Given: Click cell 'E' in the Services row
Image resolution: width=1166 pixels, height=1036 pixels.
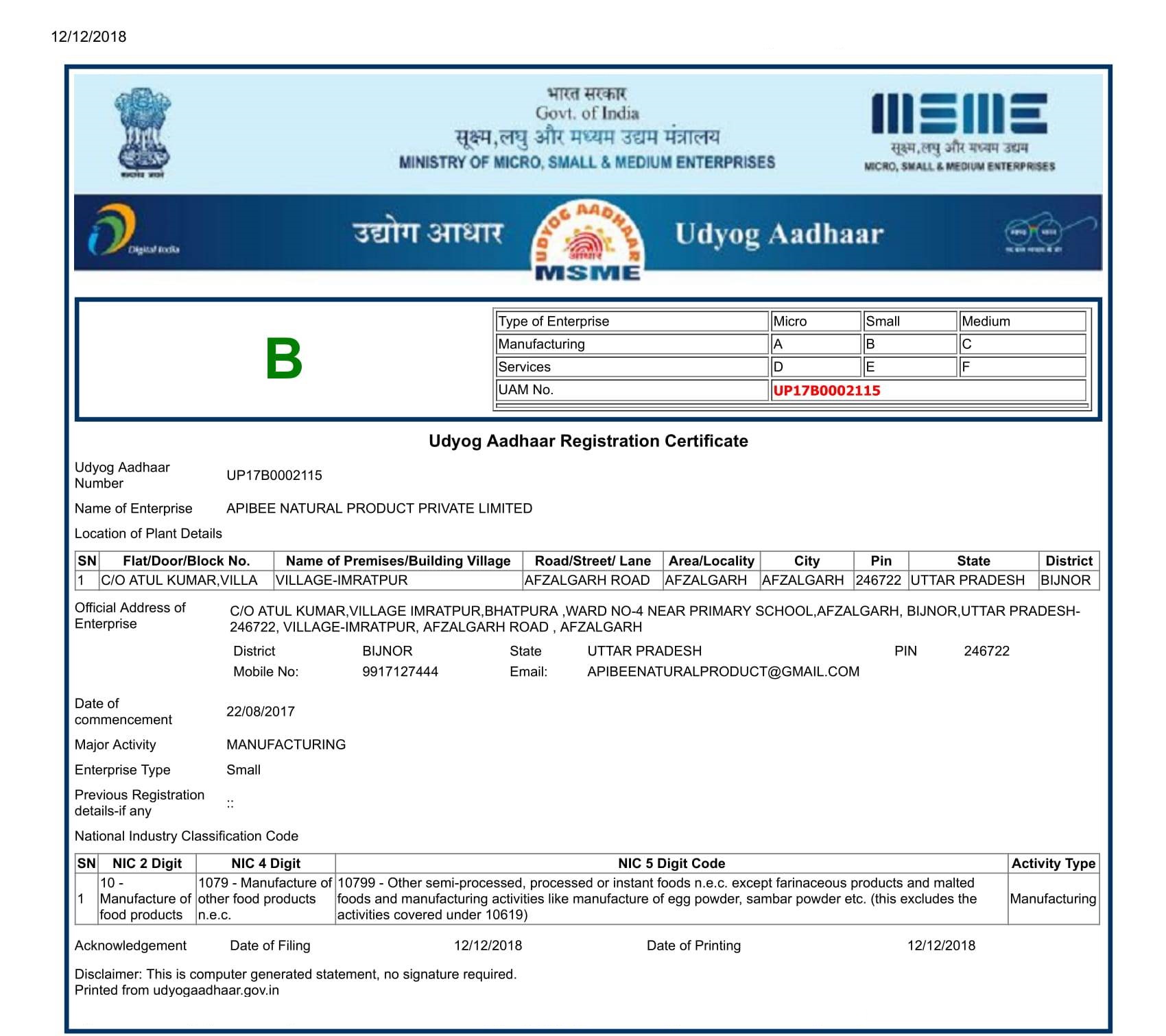Looking at the screenshot, I should pyautogui.click(x=909, y=367).
